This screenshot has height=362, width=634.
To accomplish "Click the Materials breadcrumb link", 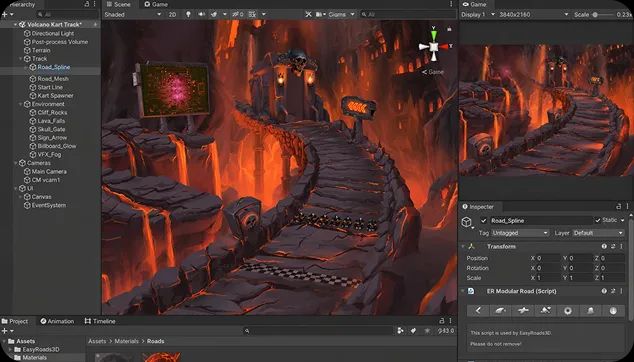I will coord(127,341).
